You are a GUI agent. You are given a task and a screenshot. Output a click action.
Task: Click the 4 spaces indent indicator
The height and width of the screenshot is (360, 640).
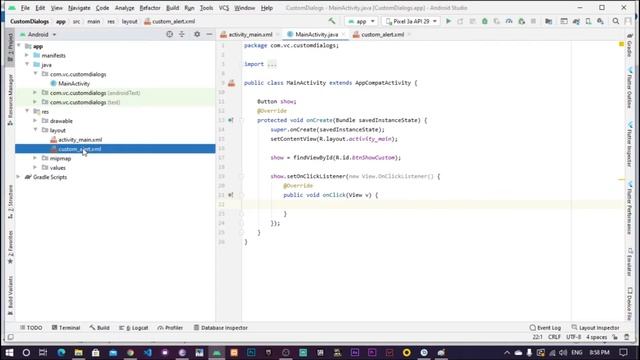click(596, 337)
